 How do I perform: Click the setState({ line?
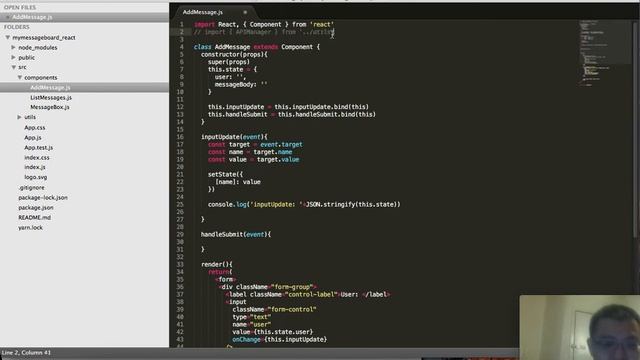tap(225, 175)
